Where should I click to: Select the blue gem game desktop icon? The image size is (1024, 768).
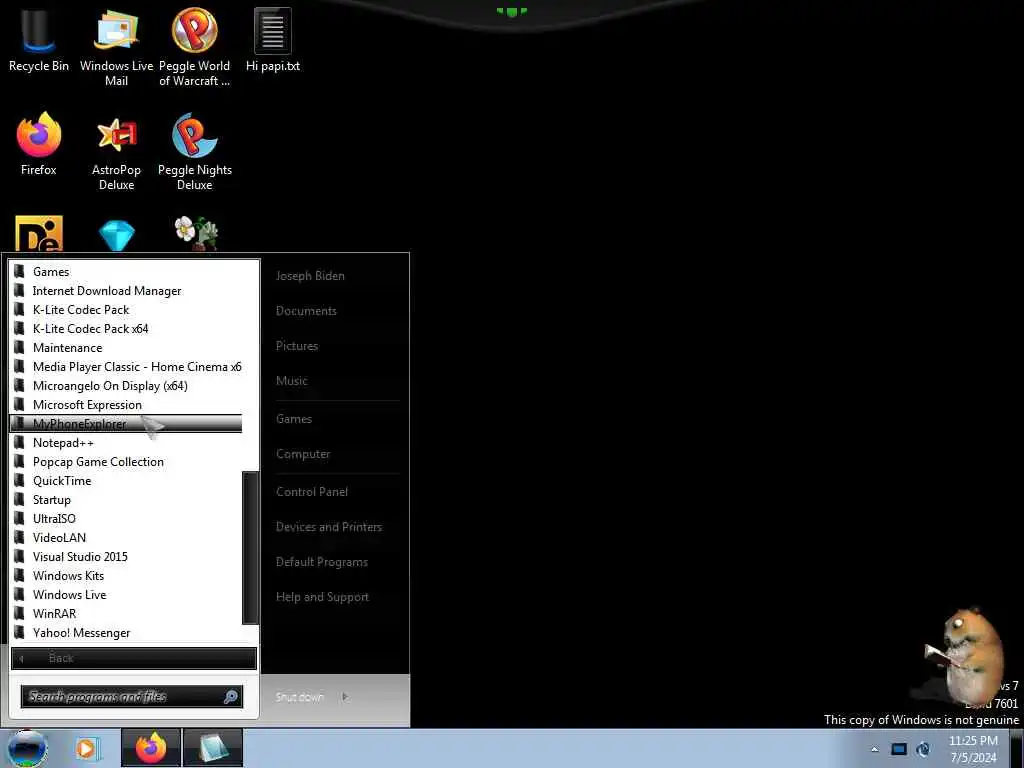tap(116, 235)
